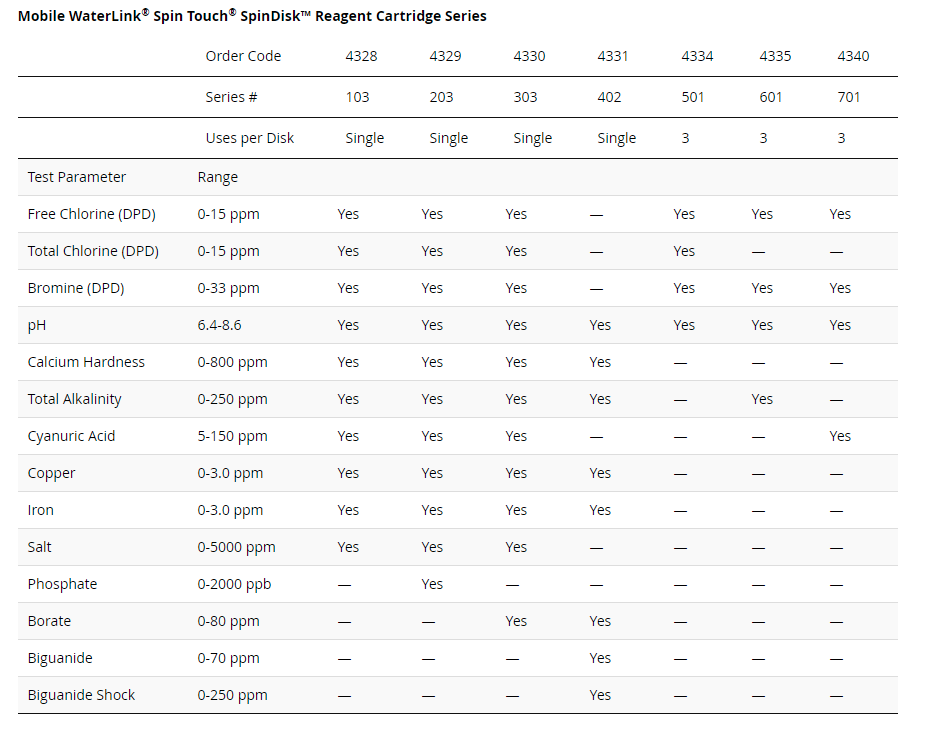Click 'Yes' for pH under order code 4340
The height and width of the screenshot is (729, 928).
(840, 325)
